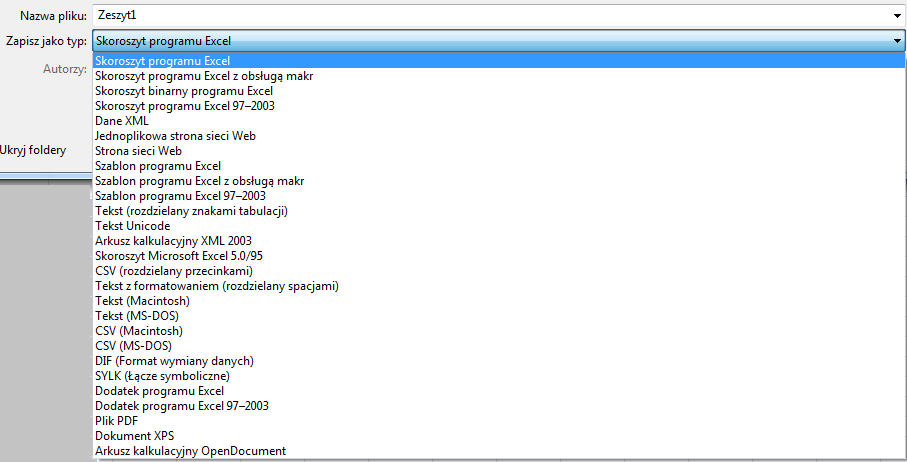Select CSV (rozdzielany przecinkami)
The width and height of the screenshot is (907, 462).
click(x=499, y=271)
